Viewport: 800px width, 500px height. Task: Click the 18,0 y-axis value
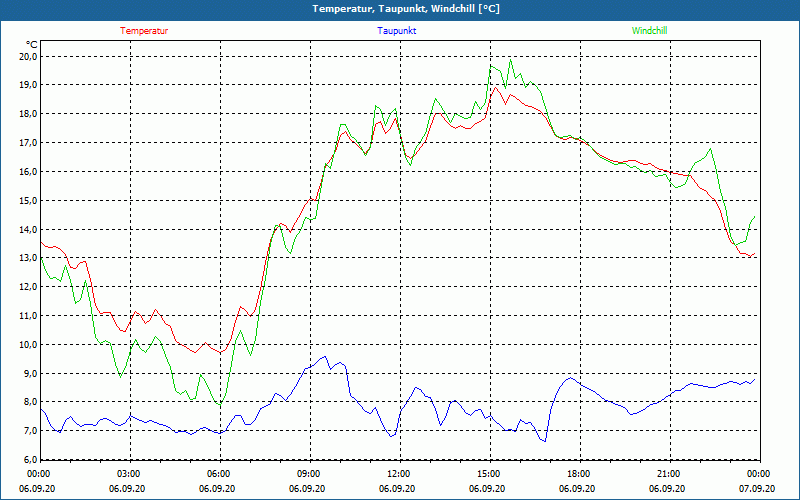(29, 114)
